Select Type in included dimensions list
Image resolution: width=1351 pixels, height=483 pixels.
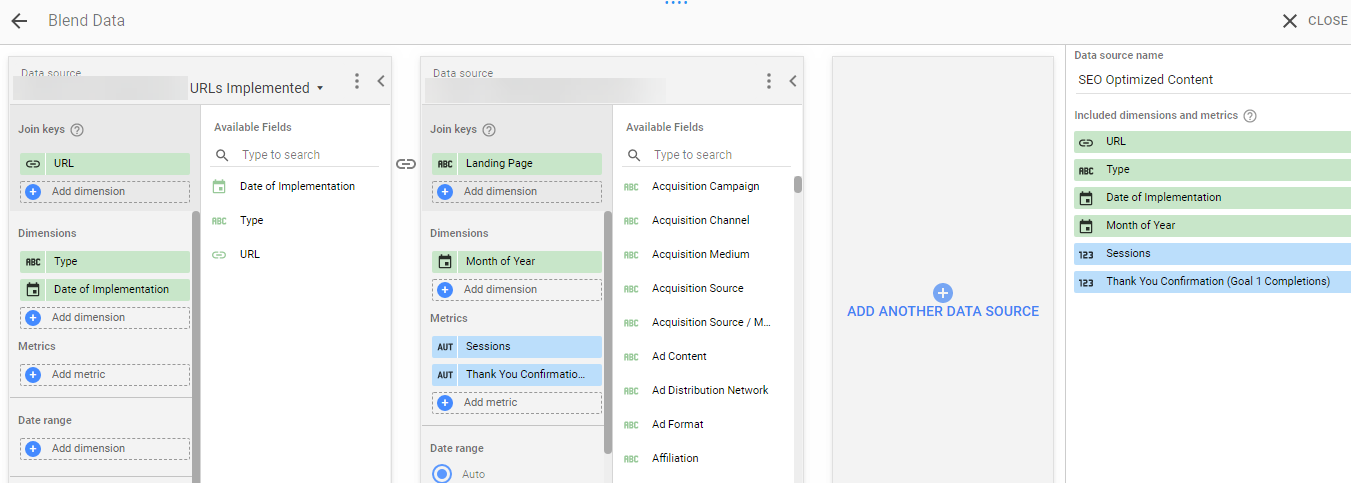[1213, 170]
